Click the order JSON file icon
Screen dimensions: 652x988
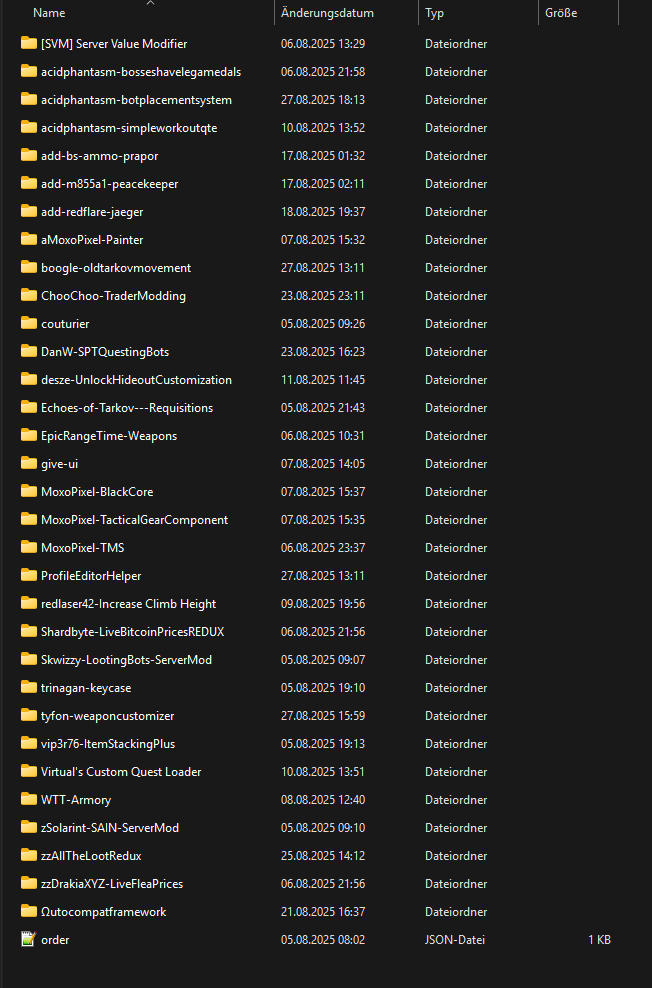28,939
